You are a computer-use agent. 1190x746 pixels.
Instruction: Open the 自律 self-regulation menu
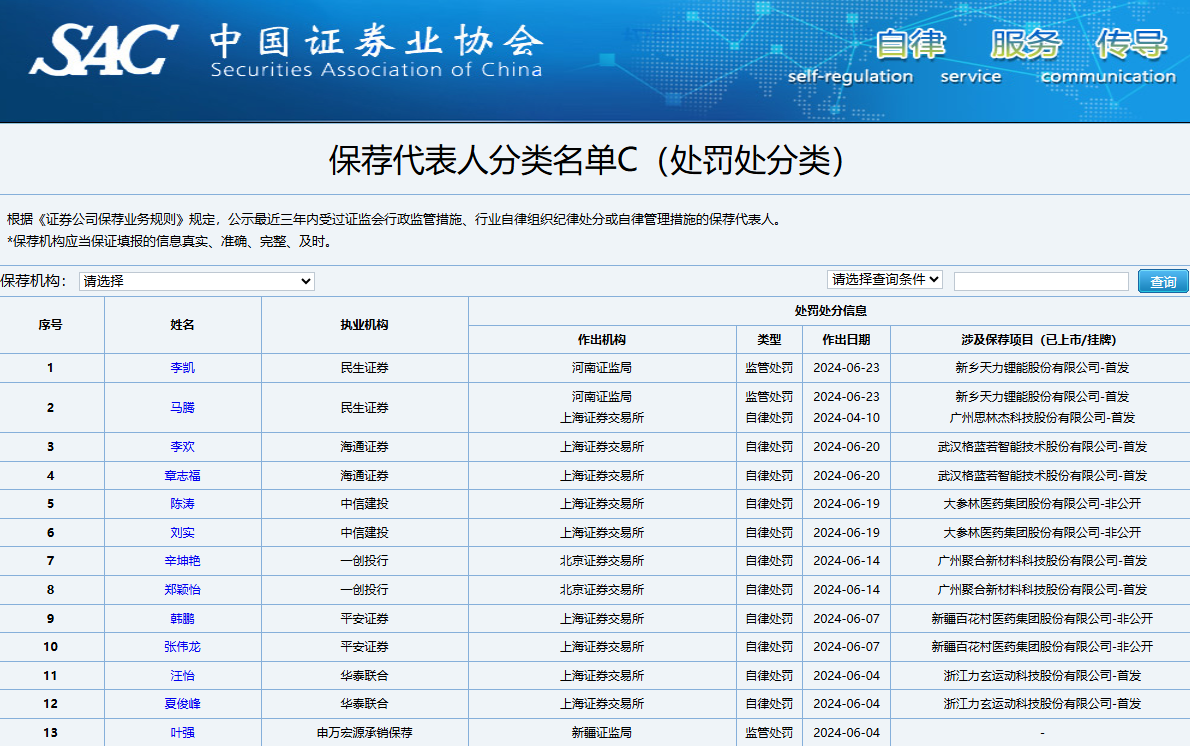coord(910,45)
